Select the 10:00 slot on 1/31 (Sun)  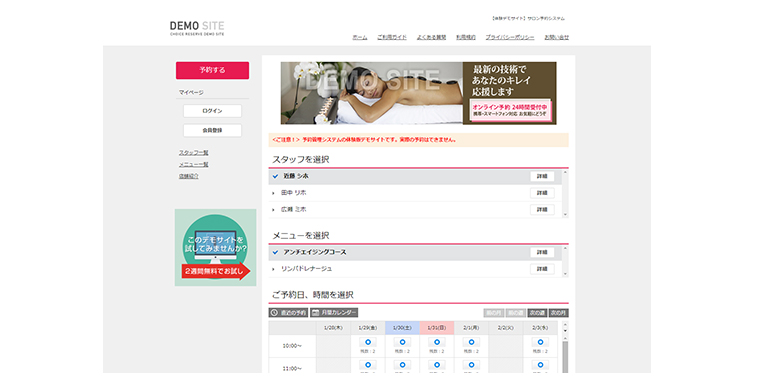pos(437,342)
